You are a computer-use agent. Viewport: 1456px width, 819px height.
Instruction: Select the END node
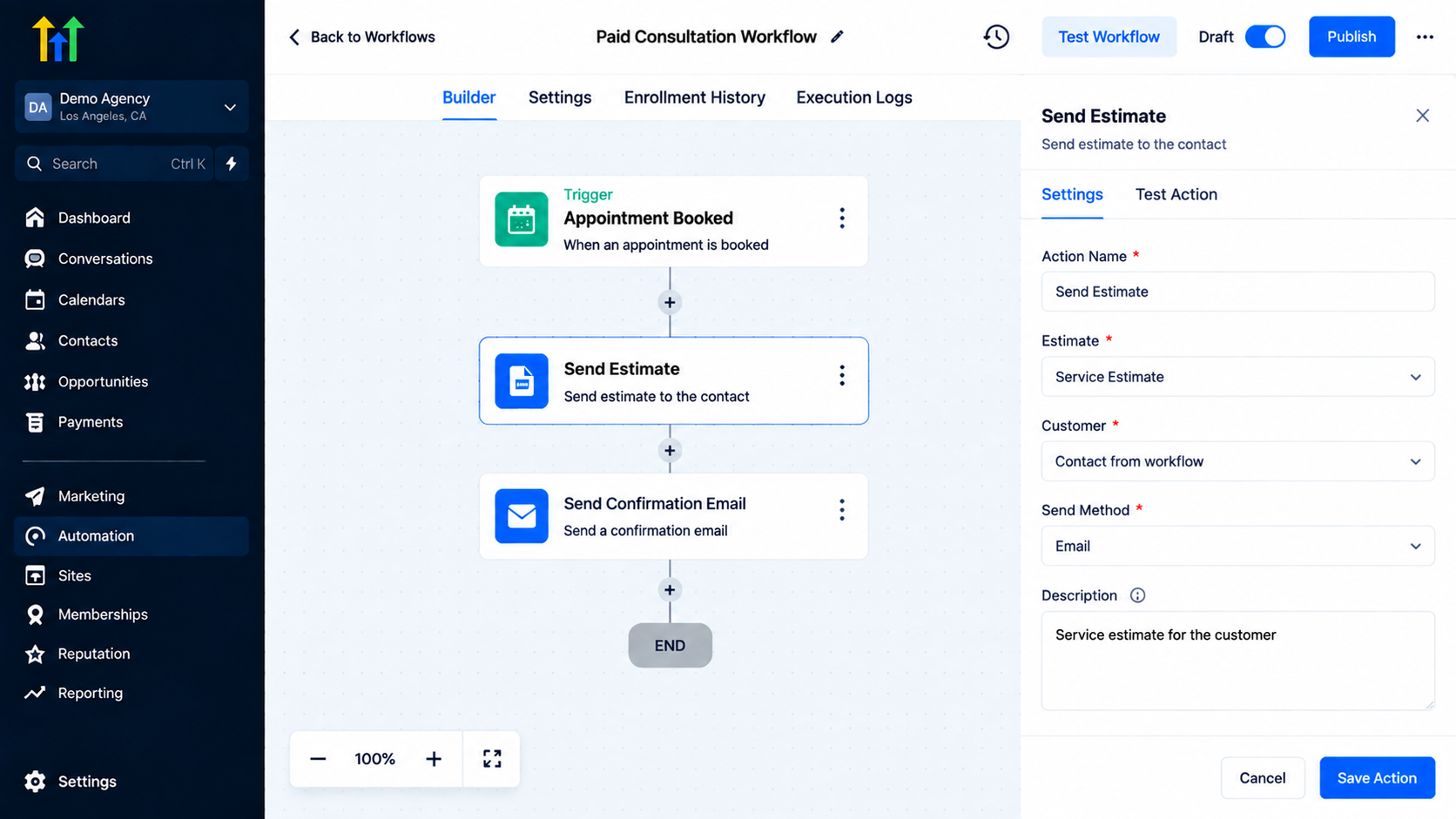pyautogui.click(x=670, y=646)
